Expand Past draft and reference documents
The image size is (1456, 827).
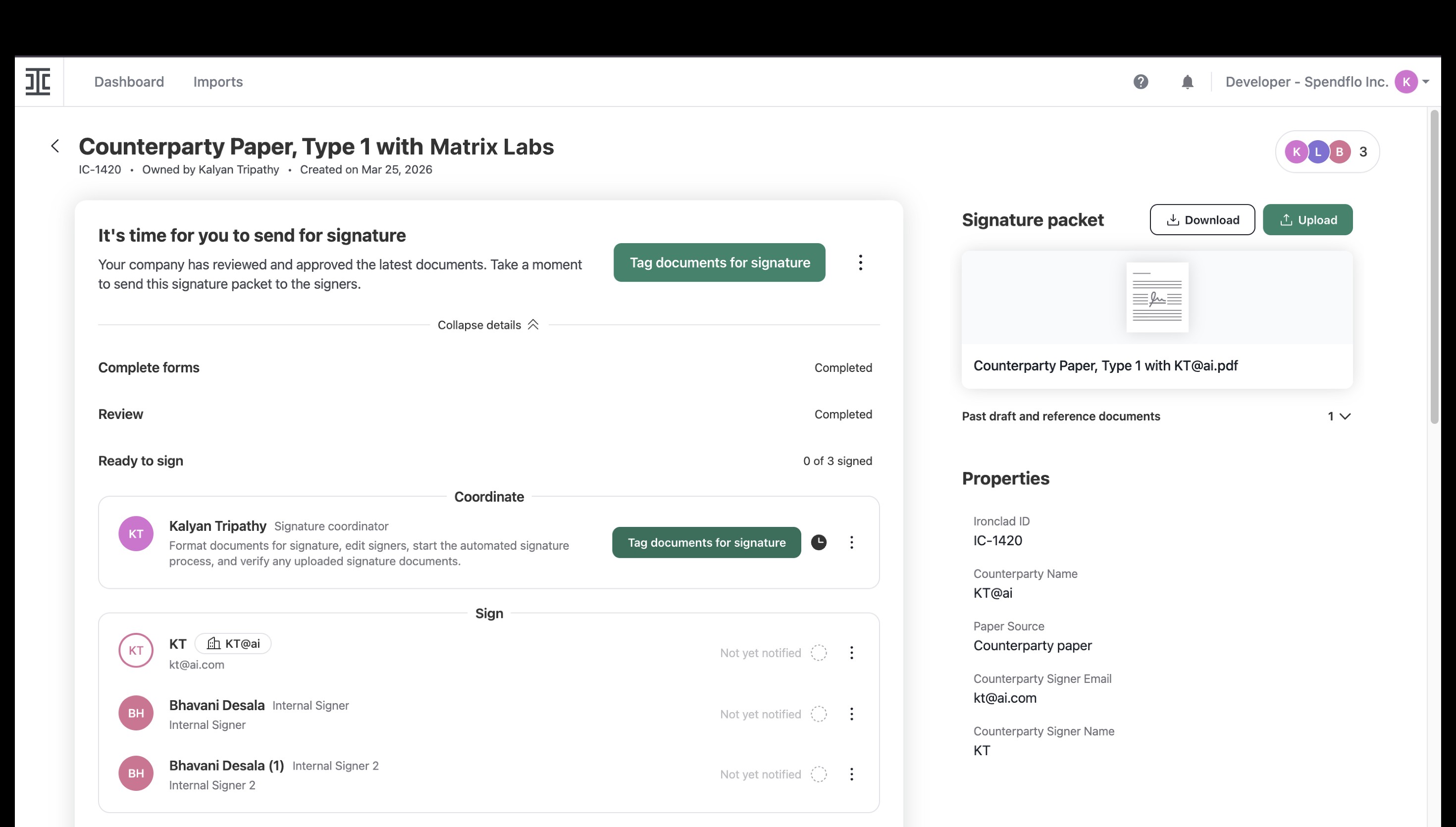1156,416
